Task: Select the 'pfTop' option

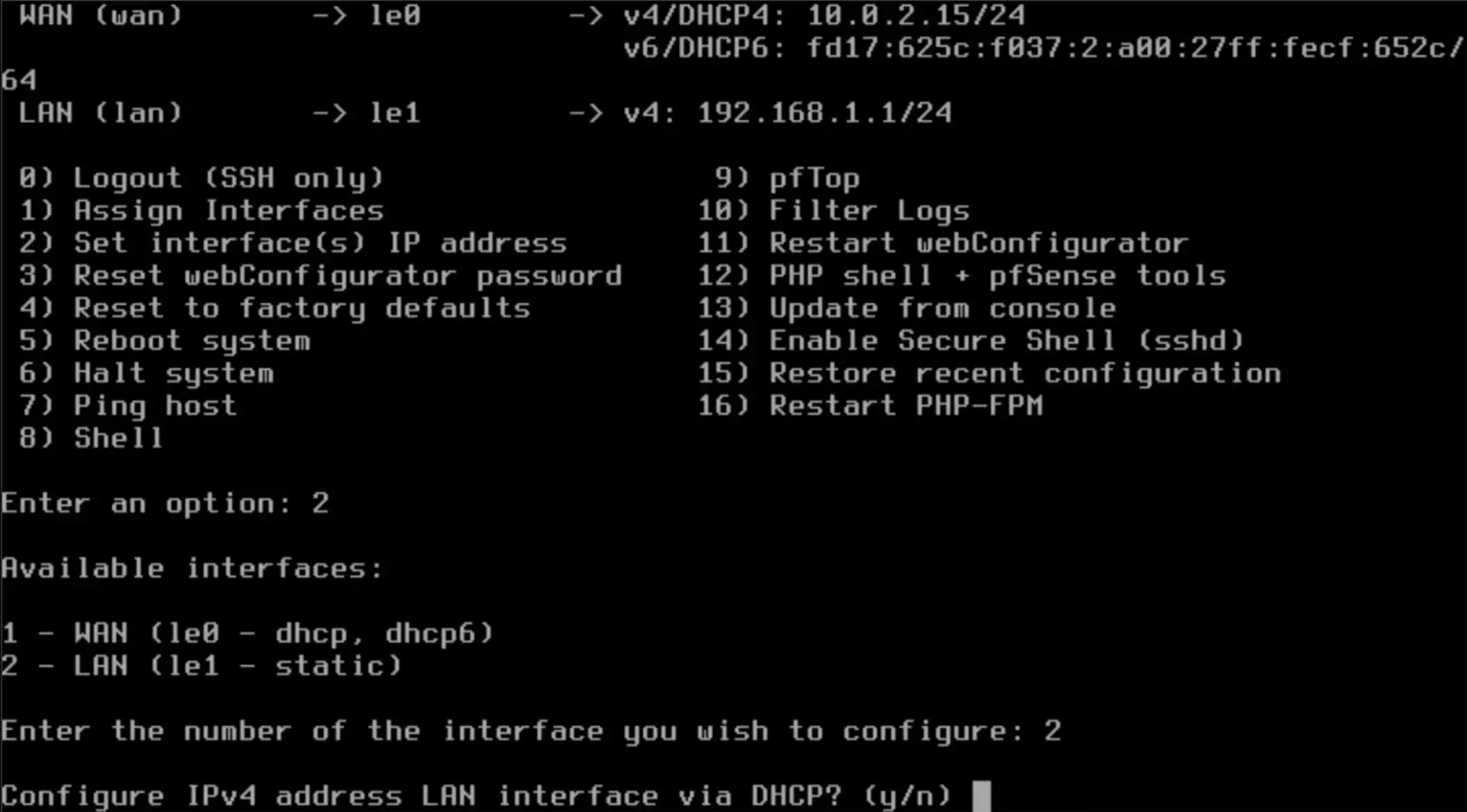Action: point(814,179)
